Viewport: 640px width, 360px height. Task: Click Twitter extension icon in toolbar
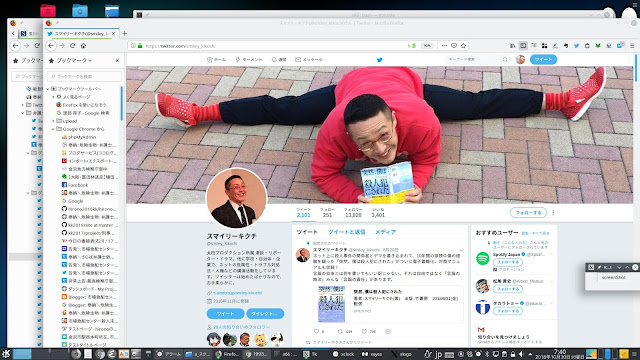point(576,46)
